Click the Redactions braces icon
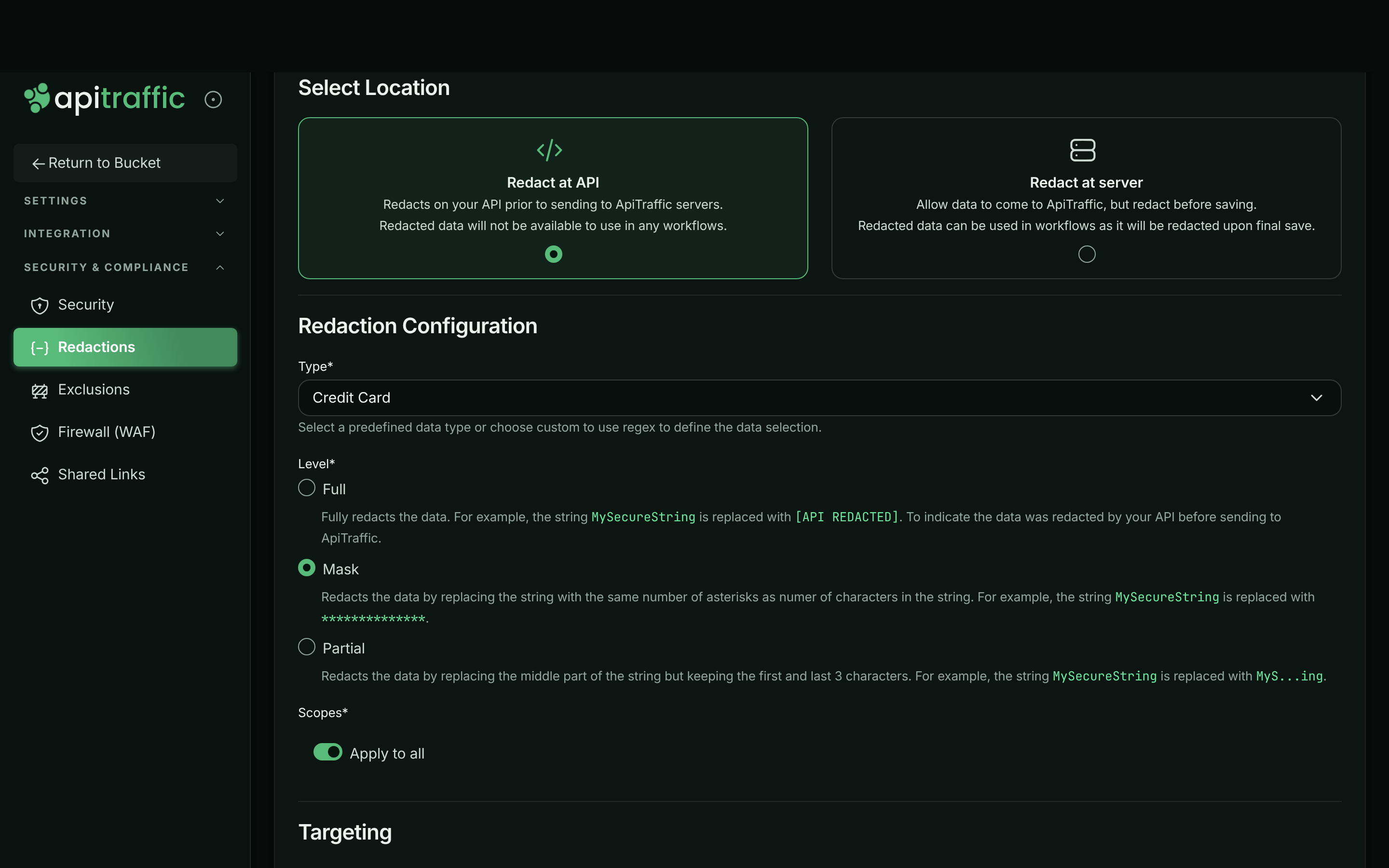Screen dimensions: 1389x868 click(x=40, y=348)
